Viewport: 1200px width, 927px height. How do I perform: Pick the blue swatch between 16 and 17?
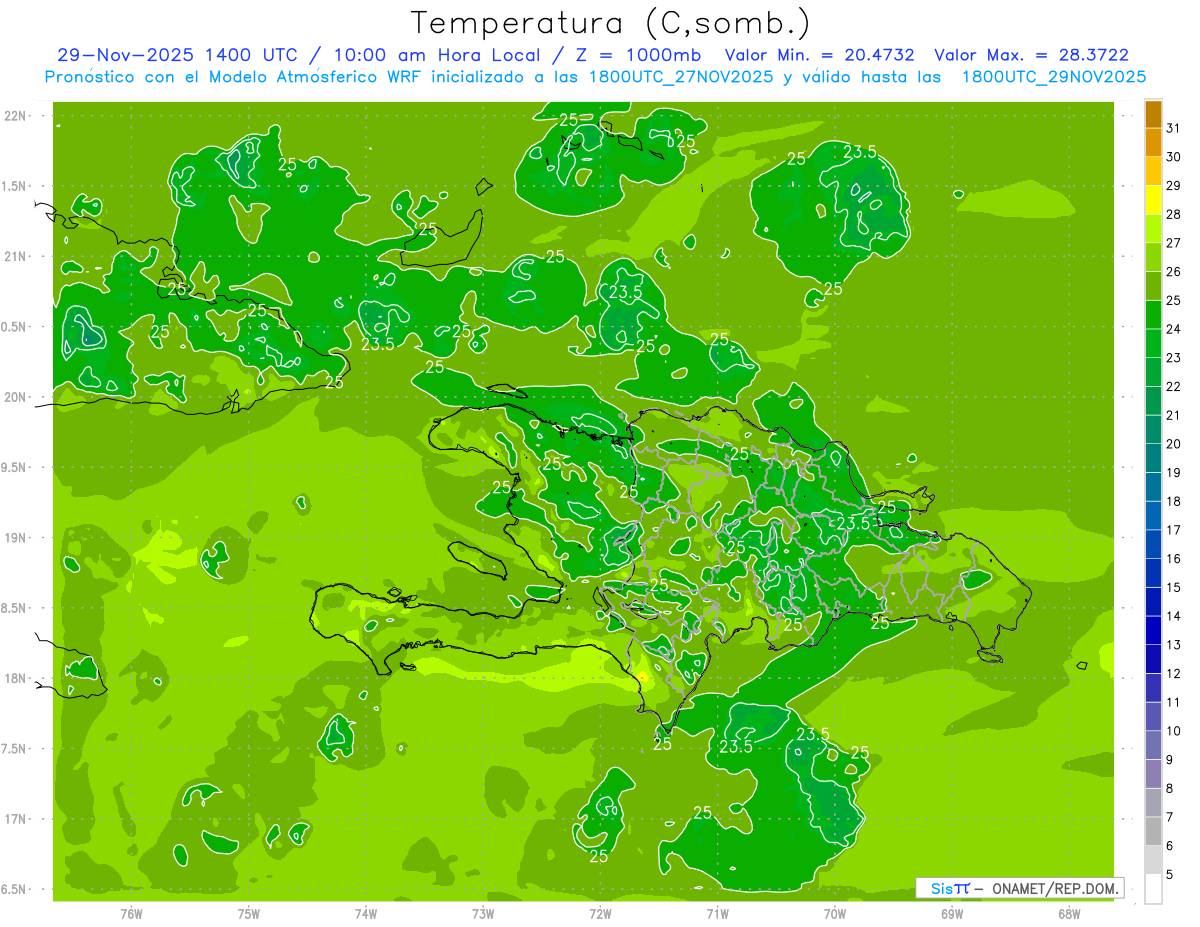pyautogui.click(x=1153, y=544)
